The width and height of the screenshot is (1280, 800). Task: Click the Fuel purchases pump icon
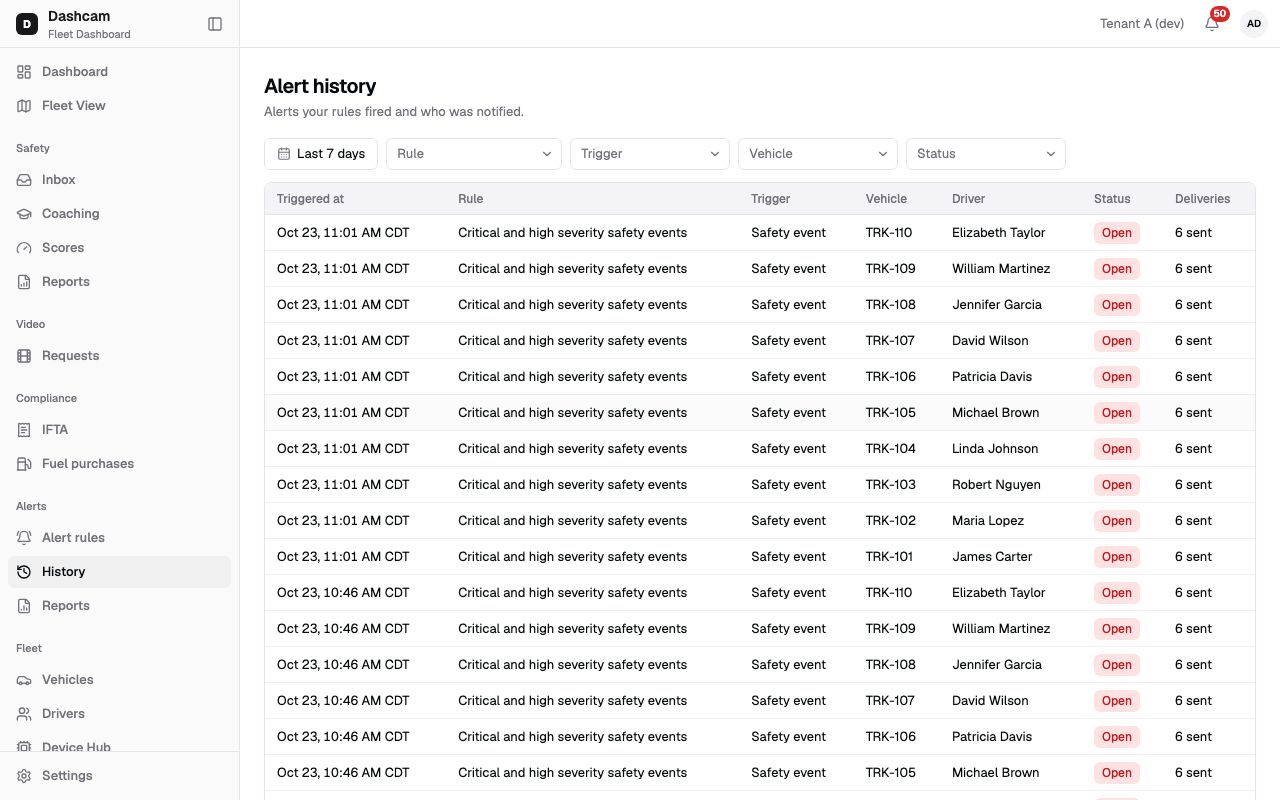pos(24,464)
